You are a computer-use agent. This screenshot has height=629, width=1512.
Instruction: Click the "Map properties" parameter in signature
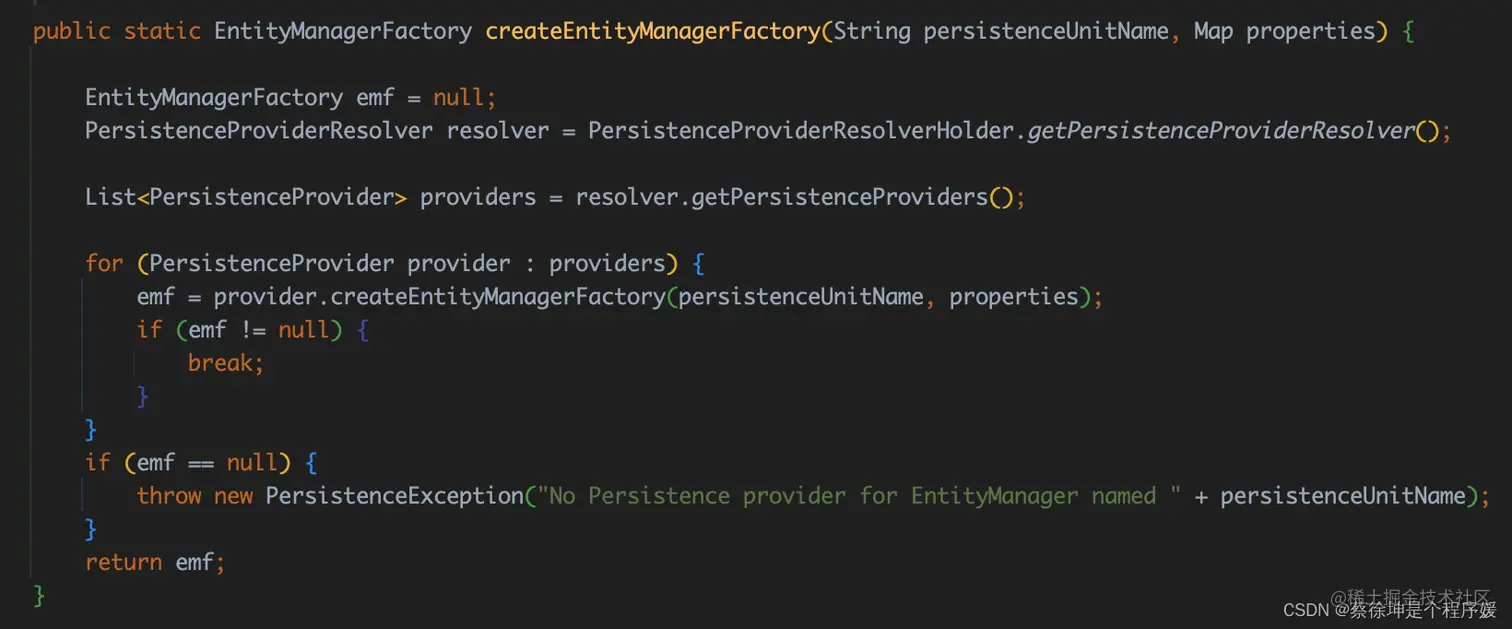(x=1284, y=32)
